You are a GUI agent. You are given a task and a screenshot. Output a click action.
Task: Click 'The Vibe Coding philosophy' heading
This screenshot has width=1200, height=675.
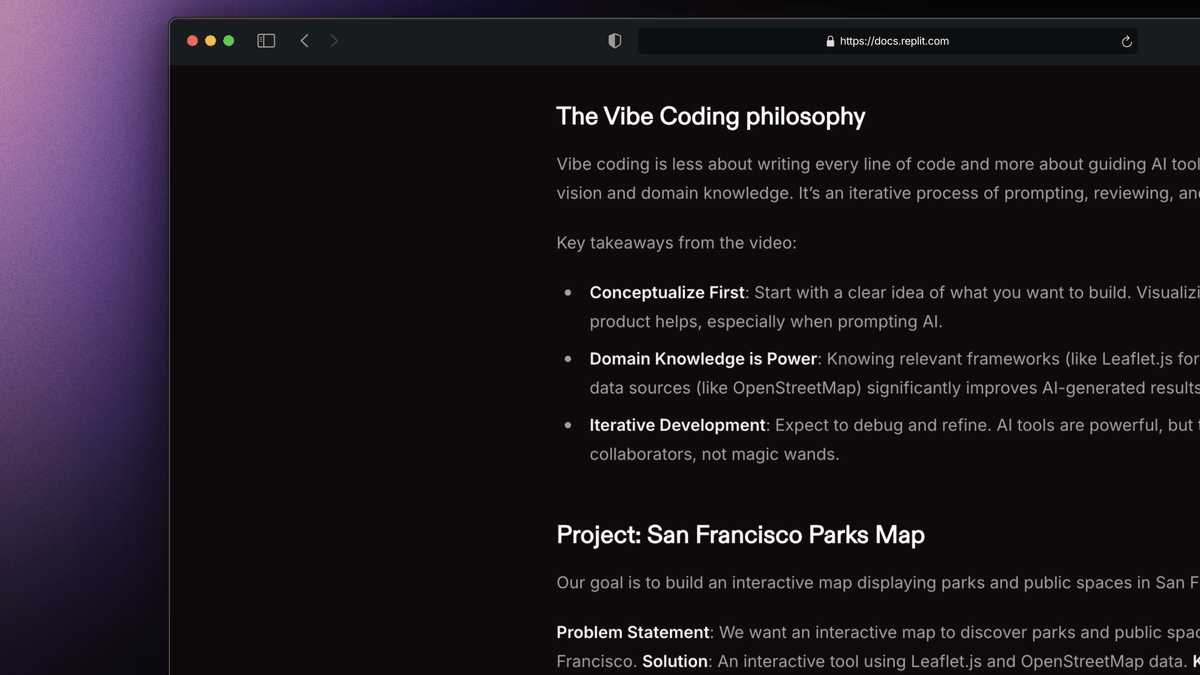pos(711,117)
